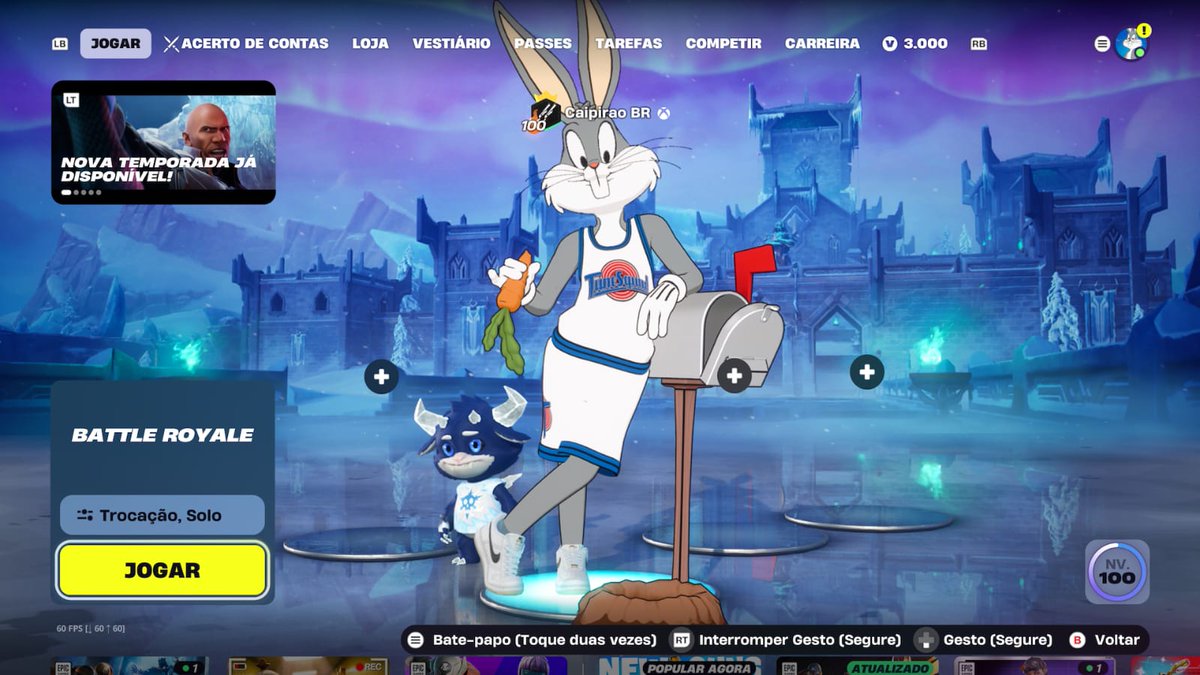
Task: Click the D-pad icon beside Gesto
Action: [926, 640]
